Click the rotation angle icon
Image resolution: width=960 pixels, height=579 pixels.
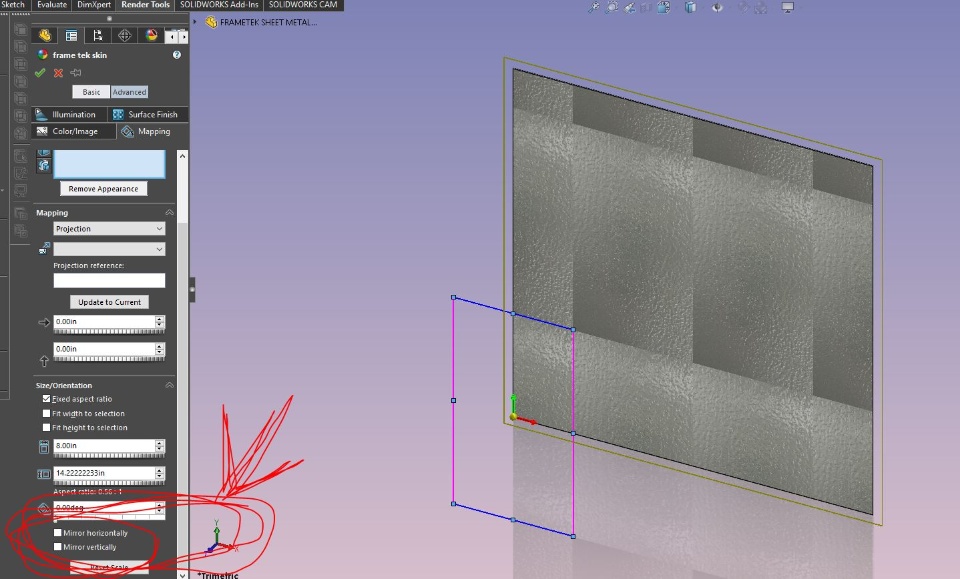[43, 508]
